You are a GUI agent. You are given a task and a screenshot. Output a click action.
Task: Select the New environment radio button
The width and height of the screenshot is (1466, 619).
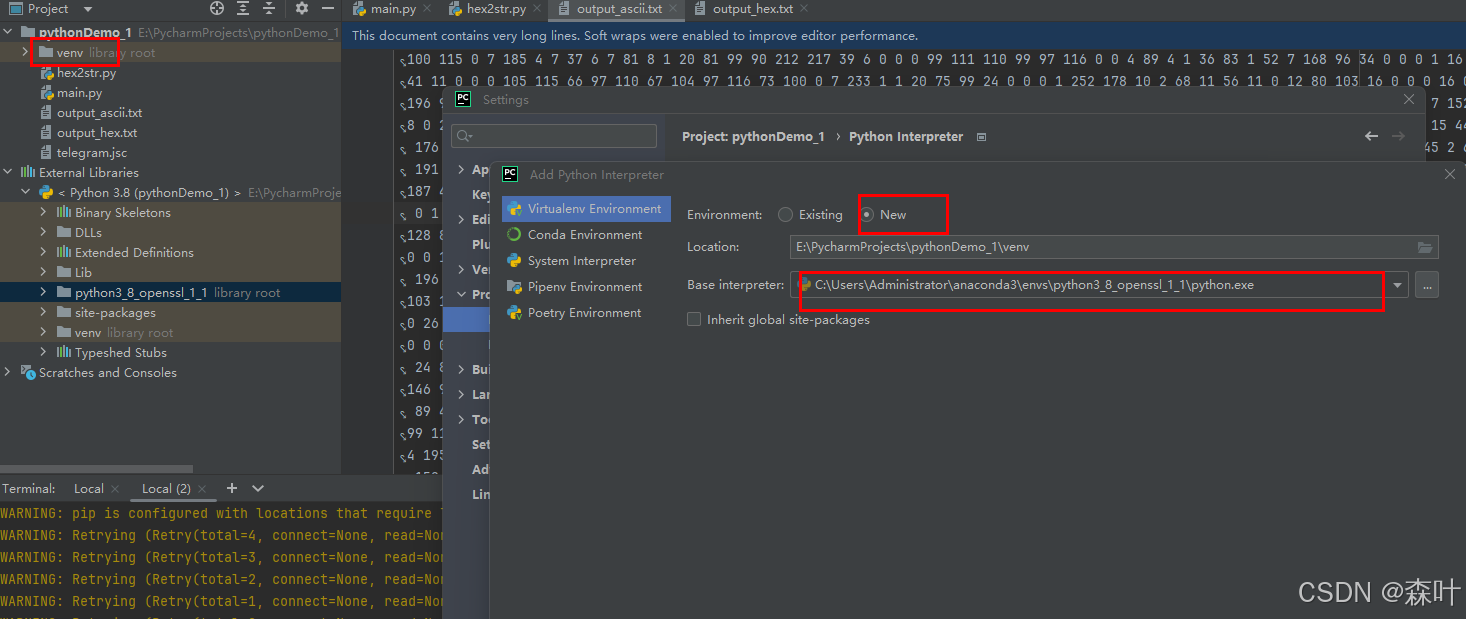coord(866,214)
